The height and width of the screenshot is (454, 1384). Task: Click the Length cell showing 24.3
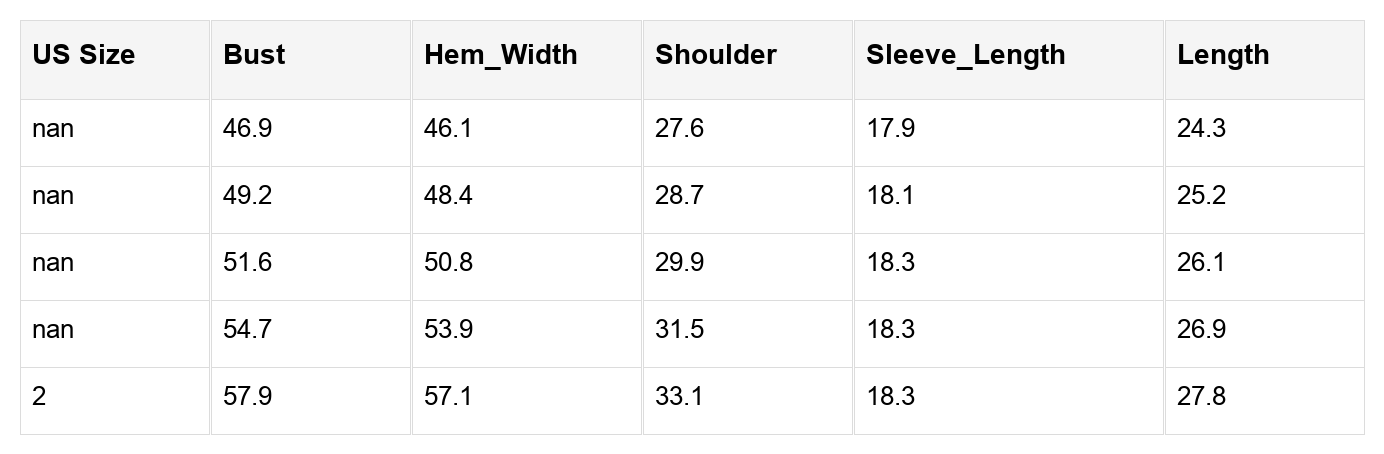click(1201, 129)
